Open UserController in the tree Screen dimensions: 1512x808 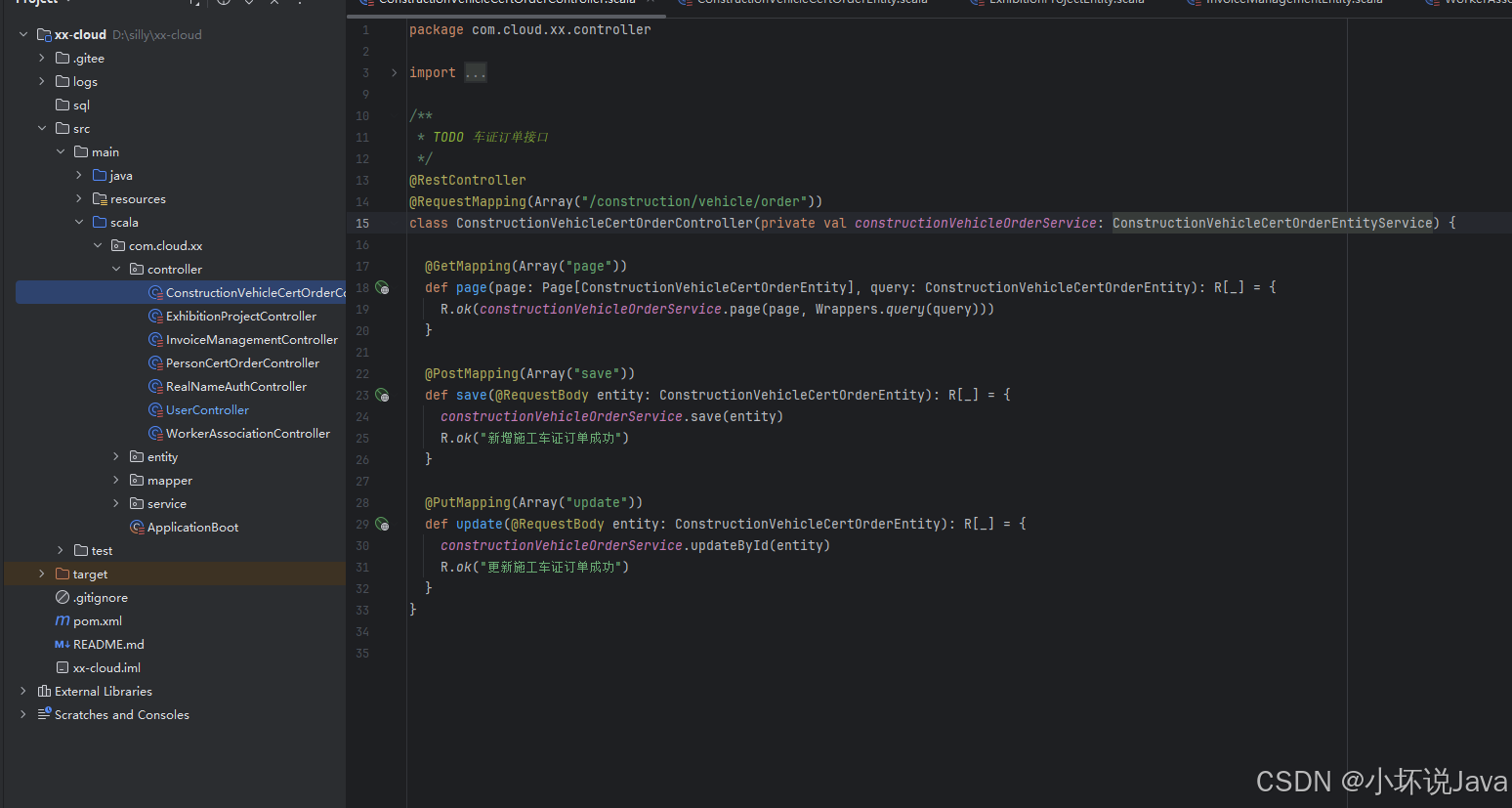[x=207, y=409]
